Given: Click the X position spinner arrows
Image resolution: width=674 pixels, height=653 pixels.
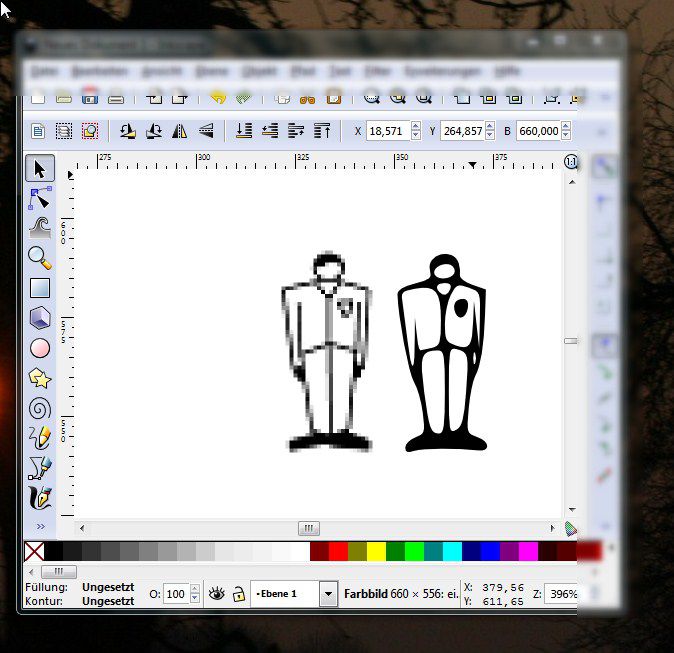Looking at the screenshot, I should pyautogui.click(x=416, y=131).
